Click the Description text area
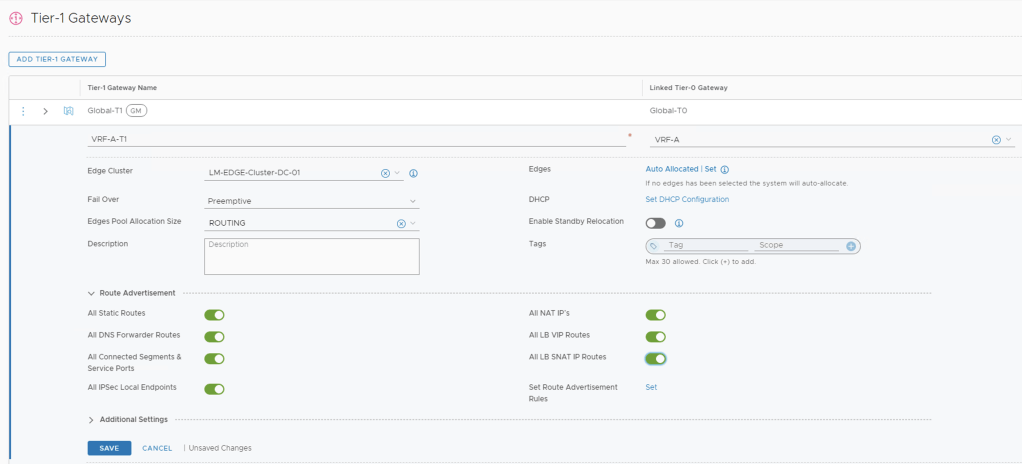 coord(311,255)
